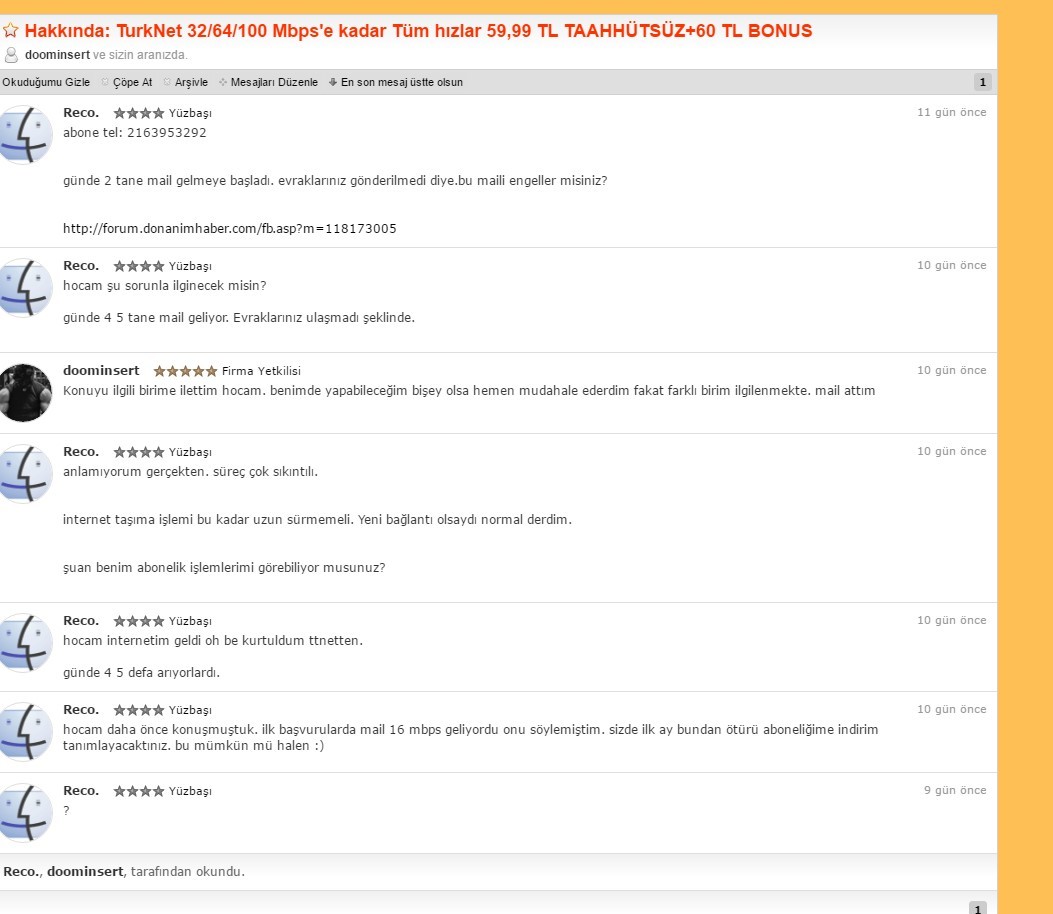1053x914 pixels.
Task: Open Reco. username above 'hocam daha önce konuşmuştuk'
Action: click(x=81, y=710)
